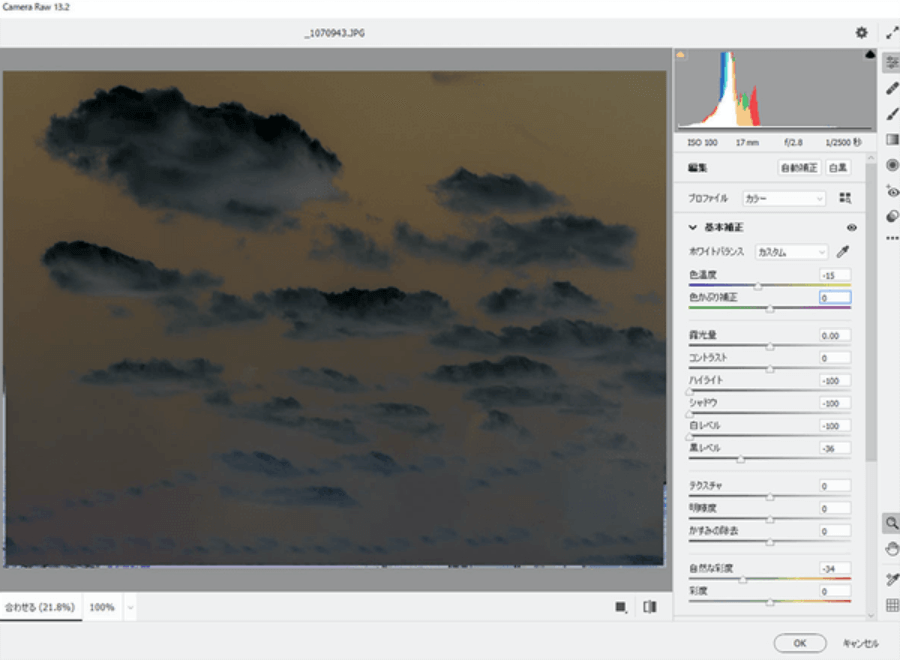Image resolution: width=900 pixels, height=660 pixels.
Task: Toggle the grid overlay icon
Action: [891, 605]
